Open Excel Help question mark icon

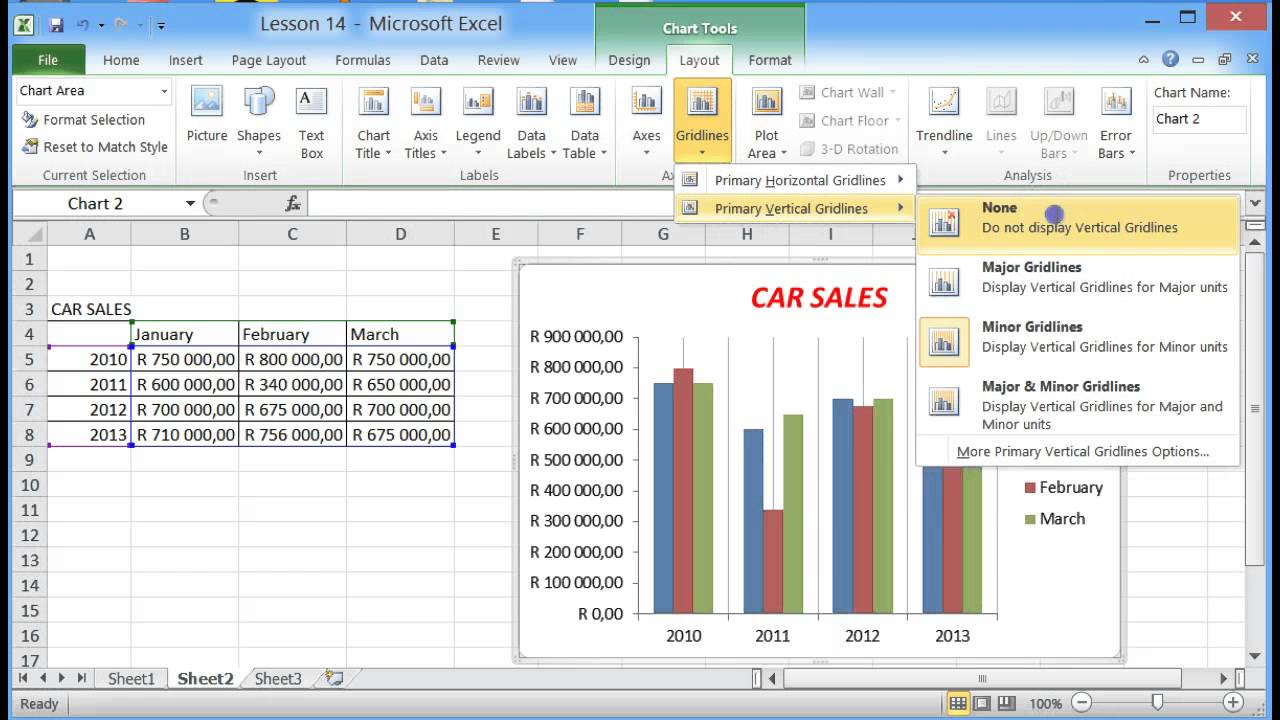[1170, 59]
